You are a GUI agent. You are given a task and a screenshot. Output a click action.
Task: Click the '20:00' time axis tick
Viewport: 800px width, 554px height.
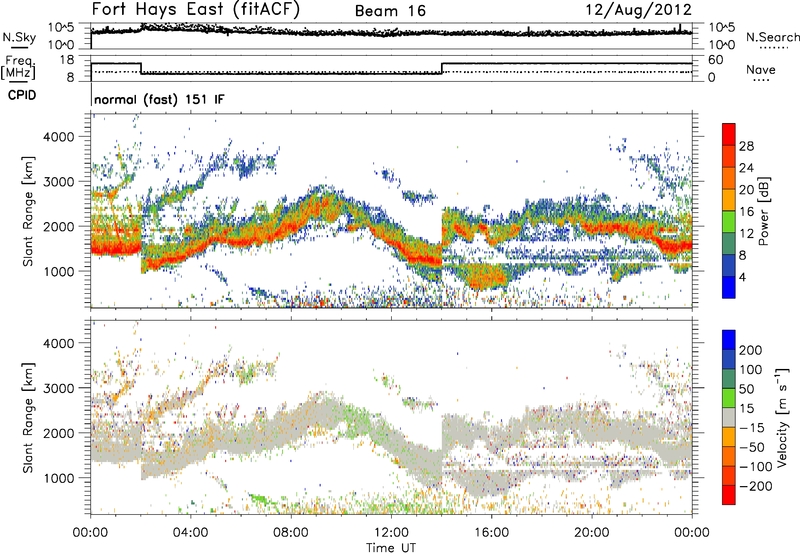coord(591,532)
